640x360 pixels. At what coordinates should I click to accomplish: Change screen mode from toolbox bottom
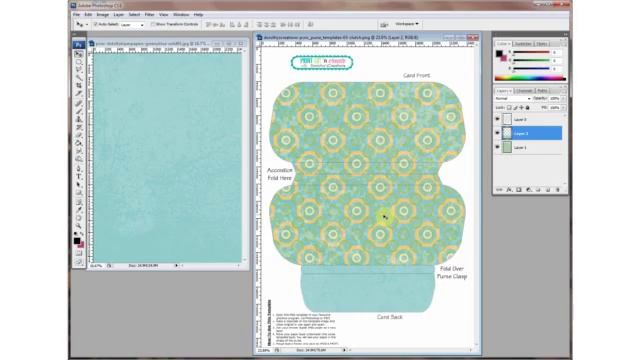pyautogui.click(x=79, y=262)
